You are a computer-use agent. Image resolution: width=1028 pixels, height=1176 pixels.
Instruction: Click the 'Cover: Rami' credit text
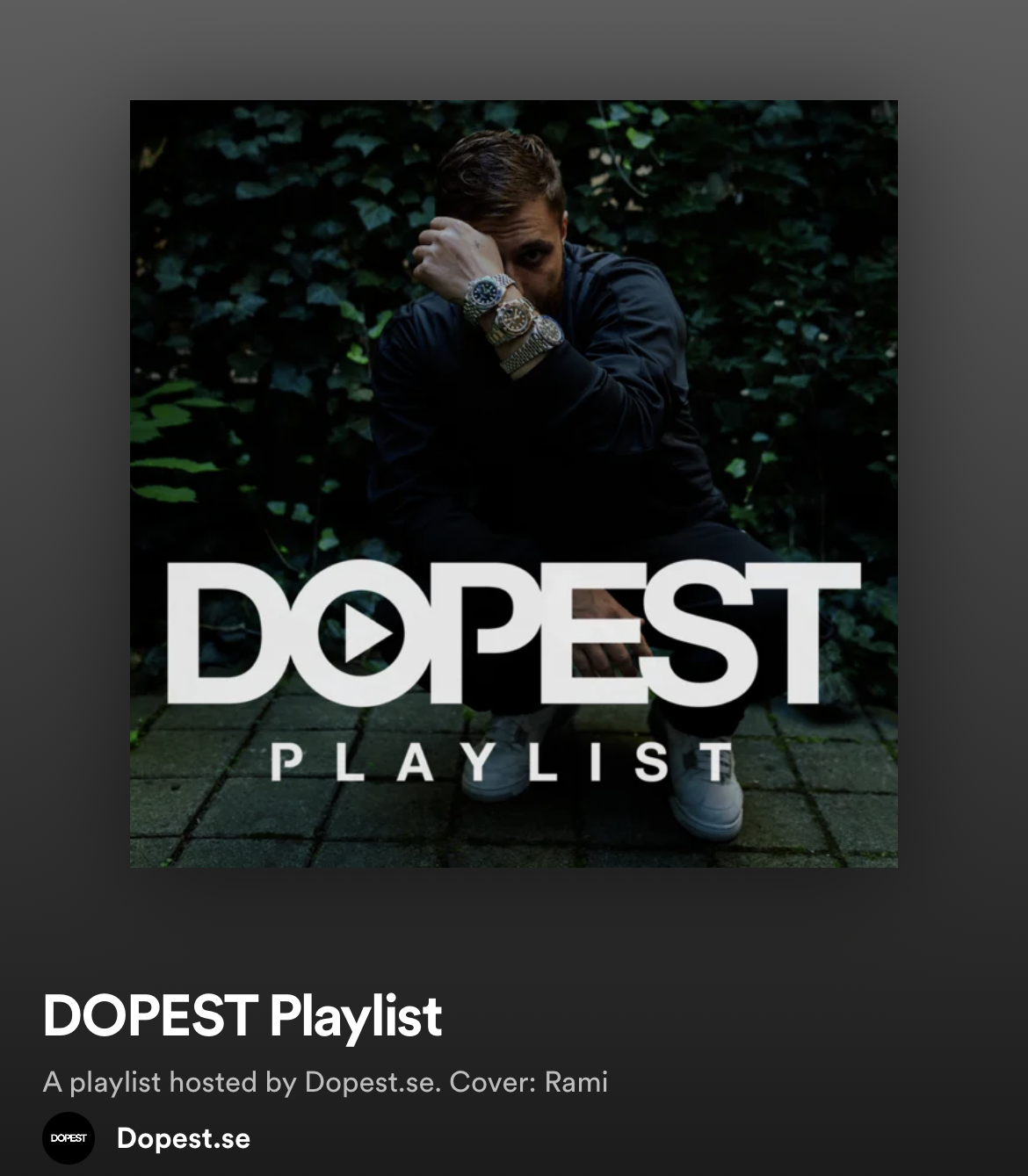529,1082
